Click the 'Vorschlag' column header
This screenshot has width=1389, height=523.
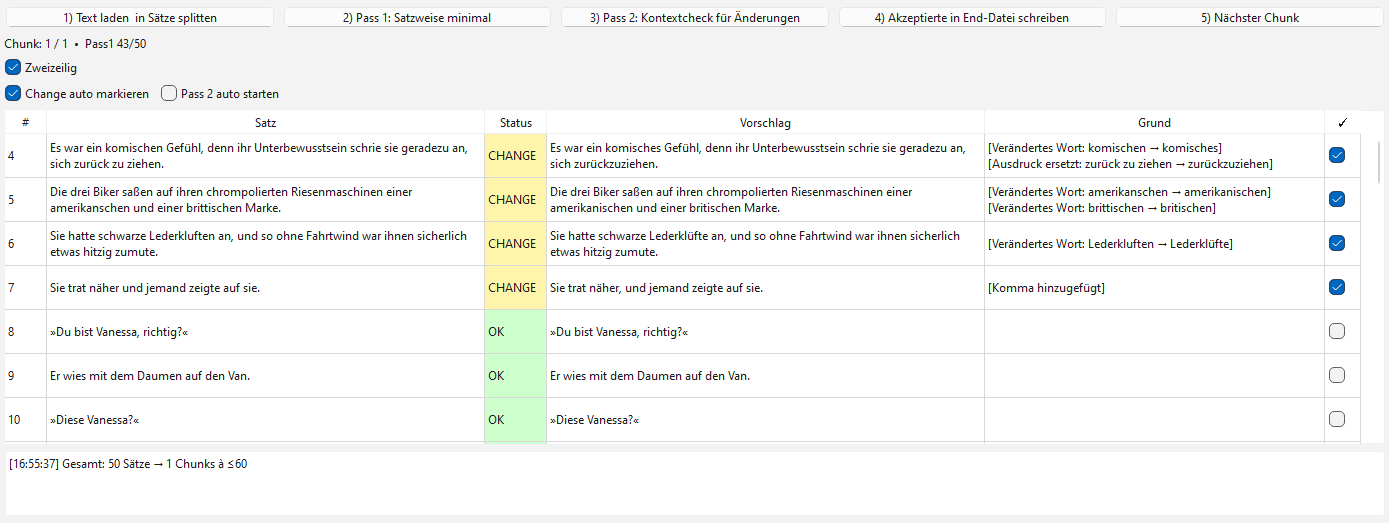(765, 123)
